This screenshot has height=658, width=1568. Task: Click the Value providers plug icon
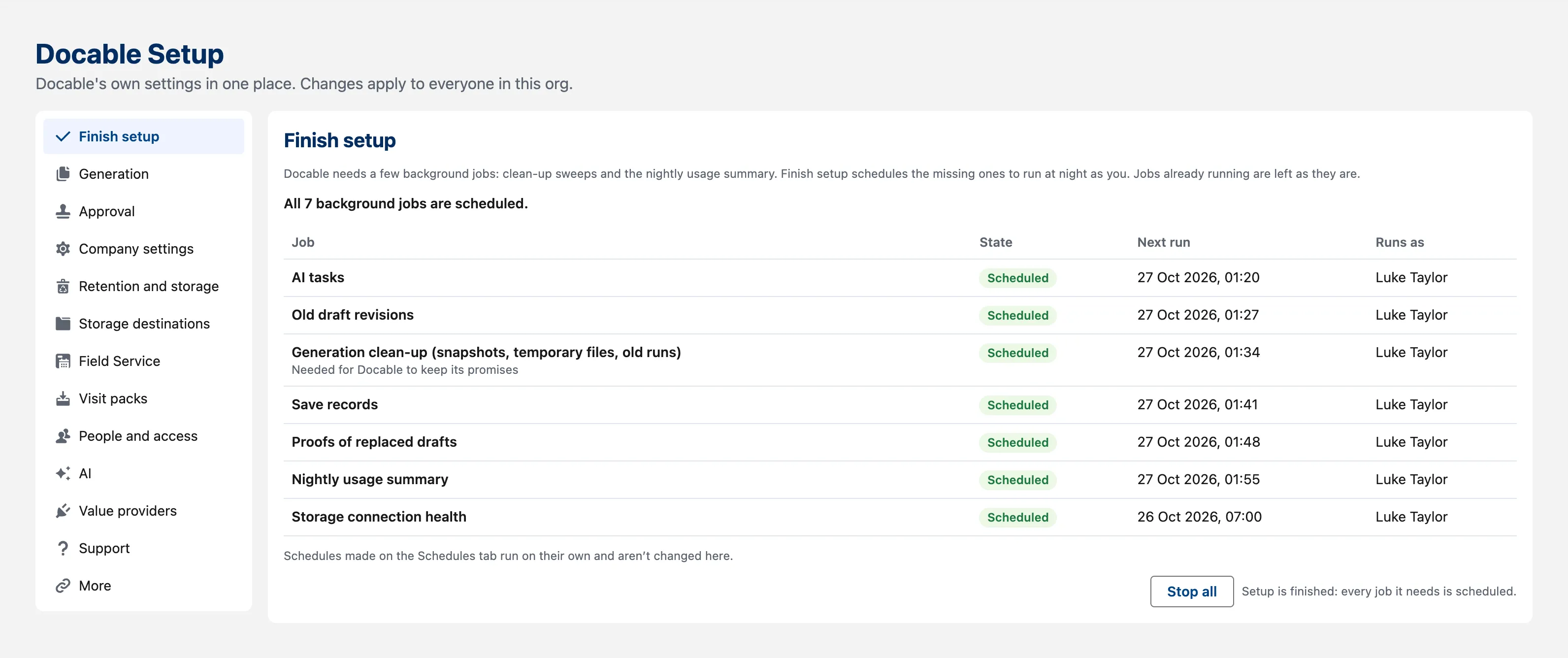click(63, 511)
